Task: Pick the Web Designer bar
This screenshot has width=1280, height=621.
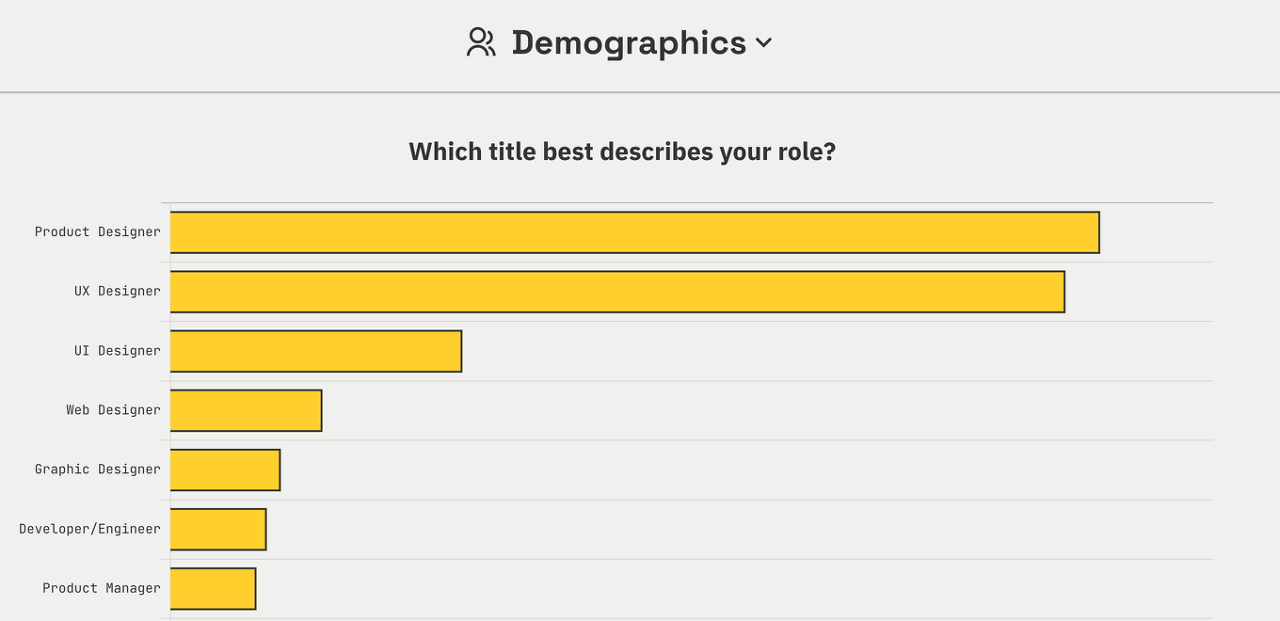Action: tap(246, 410)
